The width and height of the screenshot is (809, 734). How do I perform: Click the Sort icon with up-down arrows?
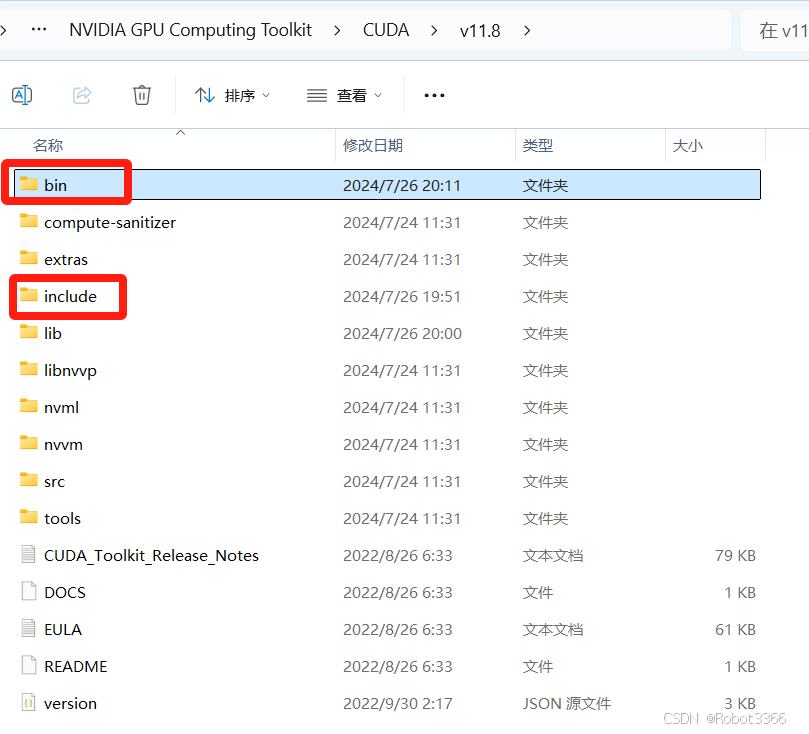[204, 94]
